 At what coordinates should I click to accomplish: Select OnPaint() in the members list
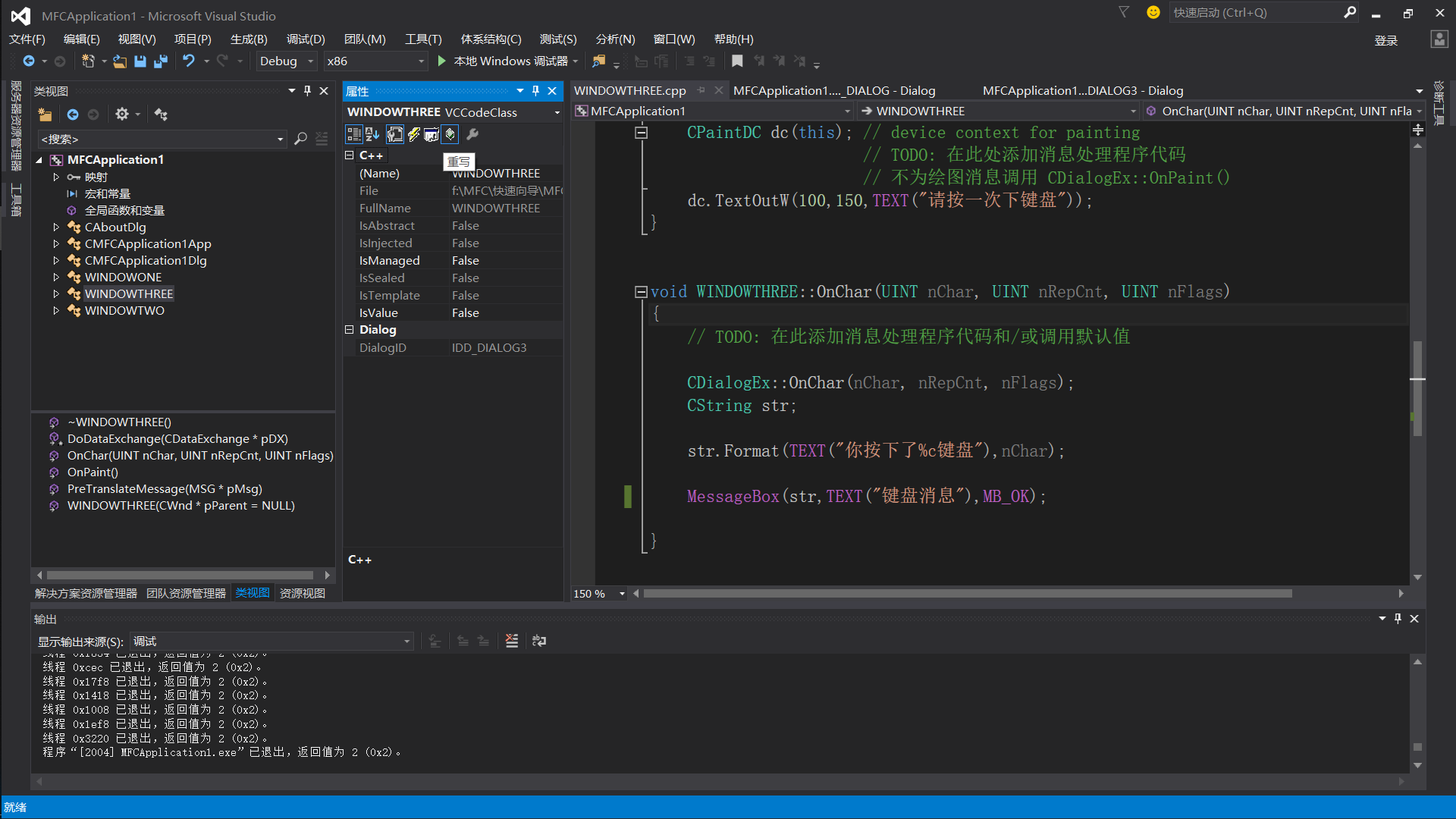[93, 472]
